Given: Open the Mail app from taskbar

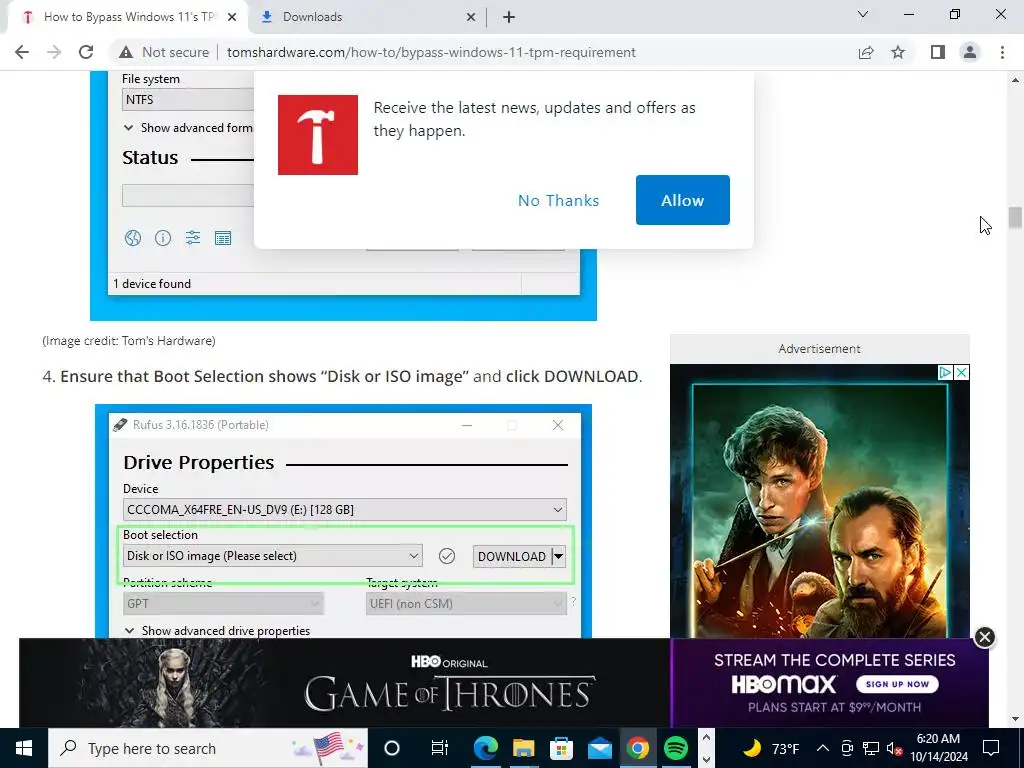Looking at the screenshot, I should tap(600, 748).
